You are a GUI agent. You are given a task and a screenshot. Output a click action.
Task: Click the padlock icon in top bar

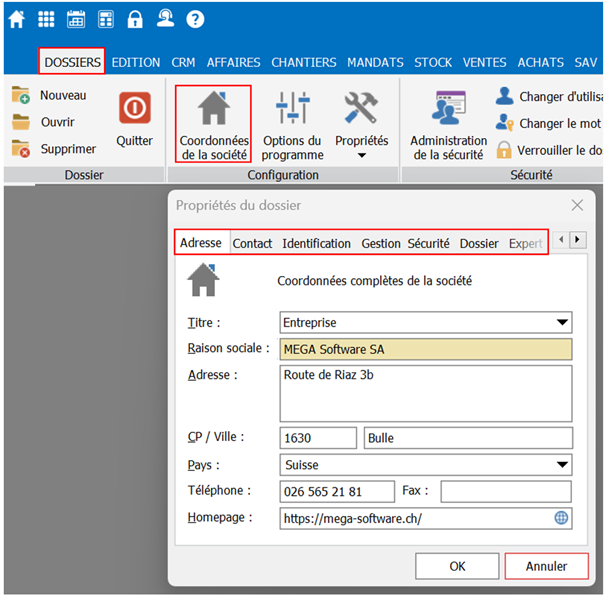click(135, 19)
